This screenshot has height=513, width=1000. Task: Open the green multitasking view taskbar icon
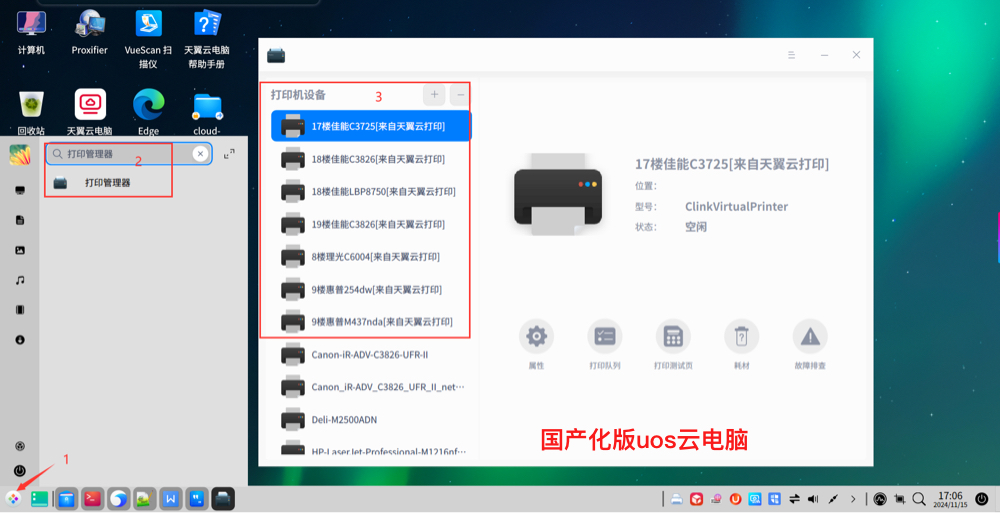coord(39,498)
